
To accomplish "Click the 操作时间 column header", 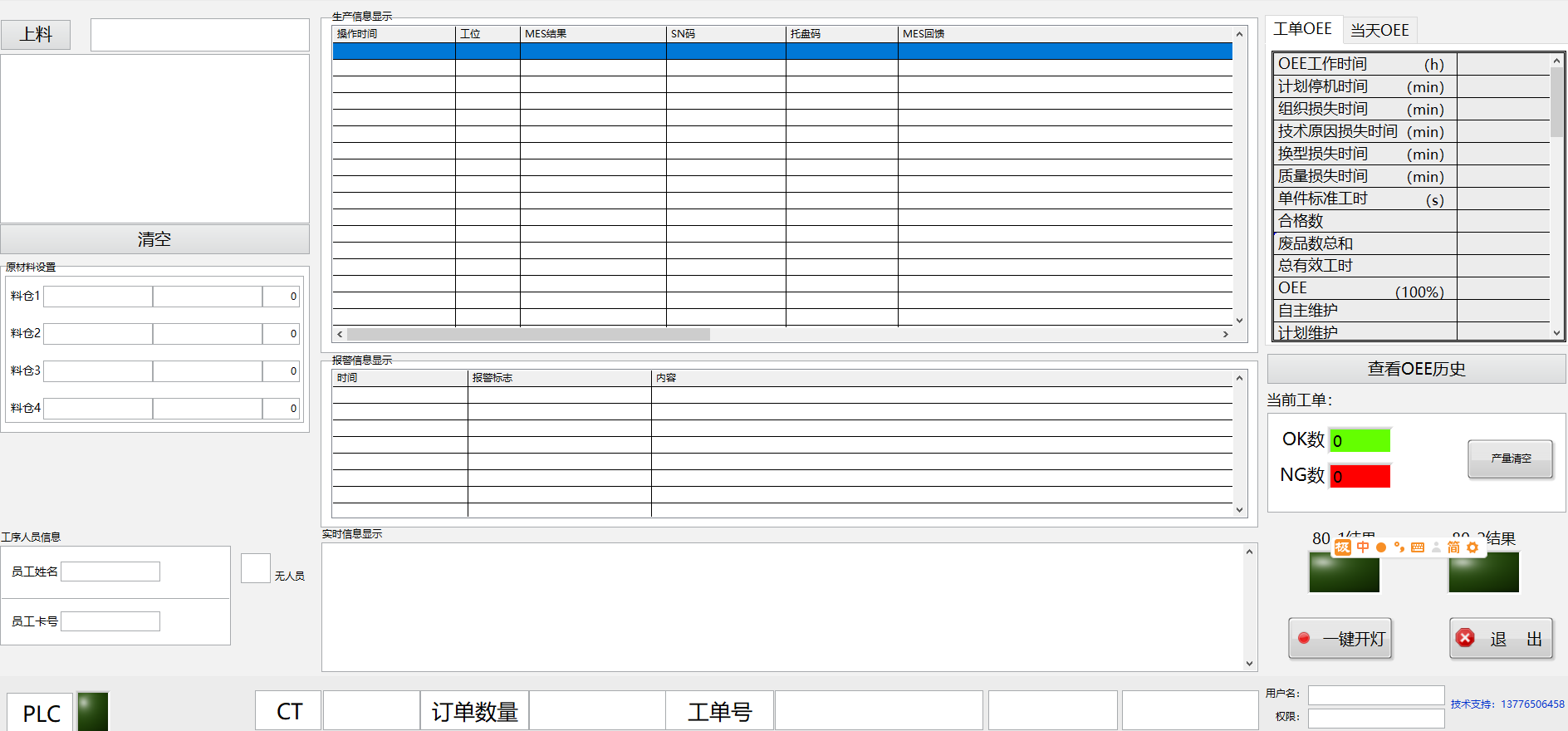I will pos(394,34).
